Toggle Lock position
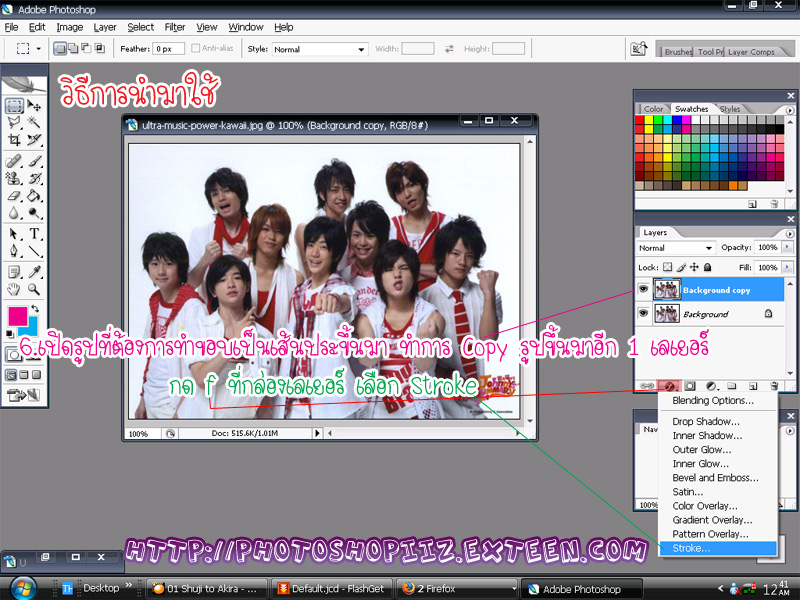 [694, 267]
